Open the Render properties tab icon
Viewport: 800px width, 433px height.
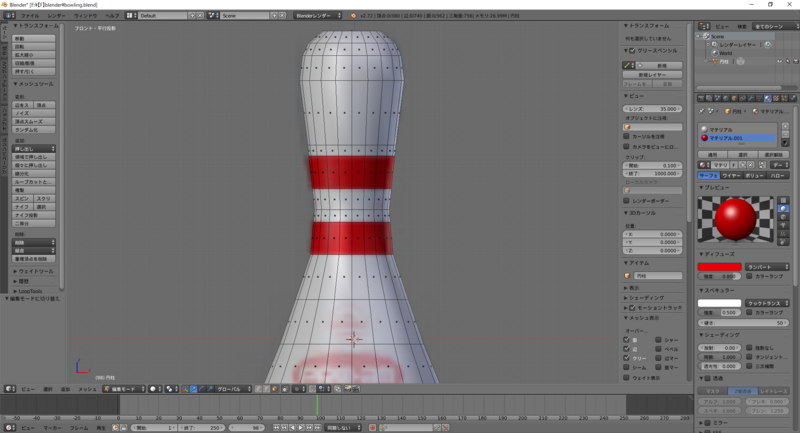pyautogui.click(x=701, y=98)
